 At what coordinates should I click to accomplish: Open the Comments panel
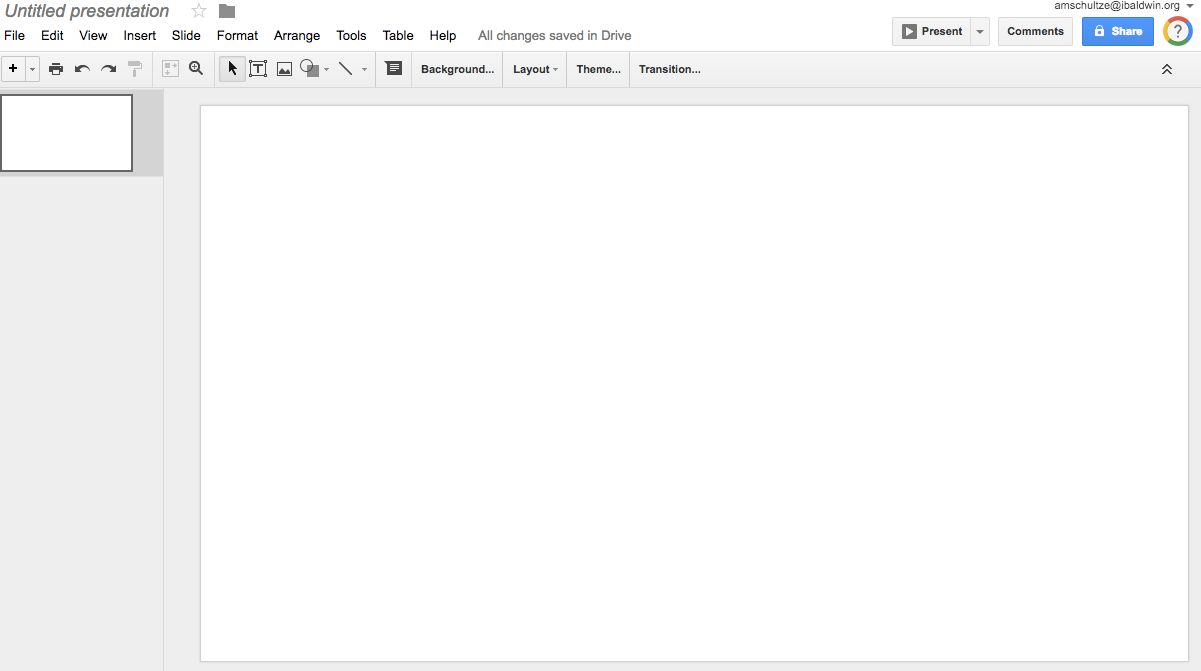tap(1035, 31)
